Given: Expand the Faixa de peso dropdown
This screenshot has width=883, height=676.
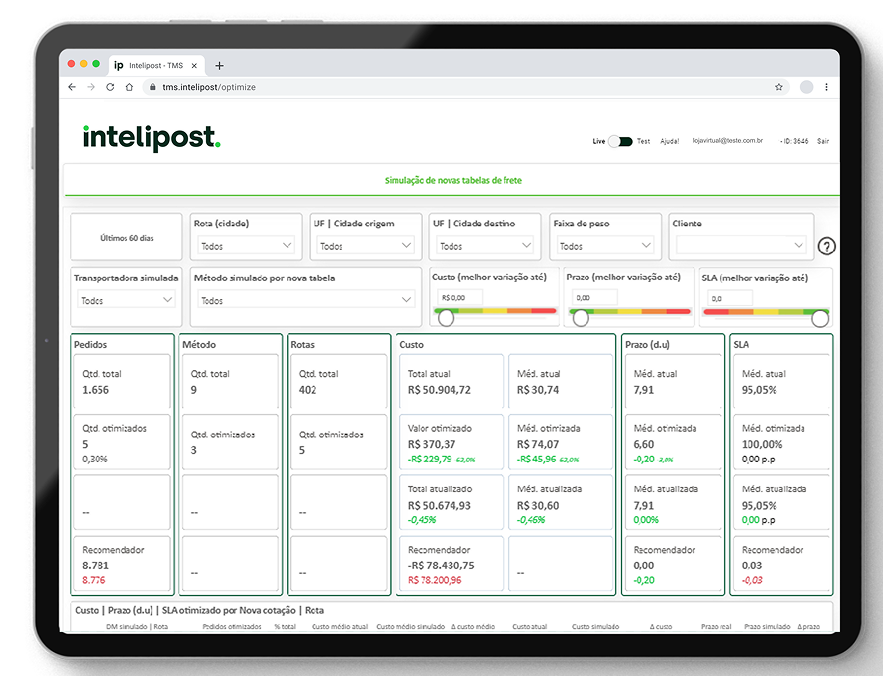Looking at the screenshot, I should (x=605, y=245).
